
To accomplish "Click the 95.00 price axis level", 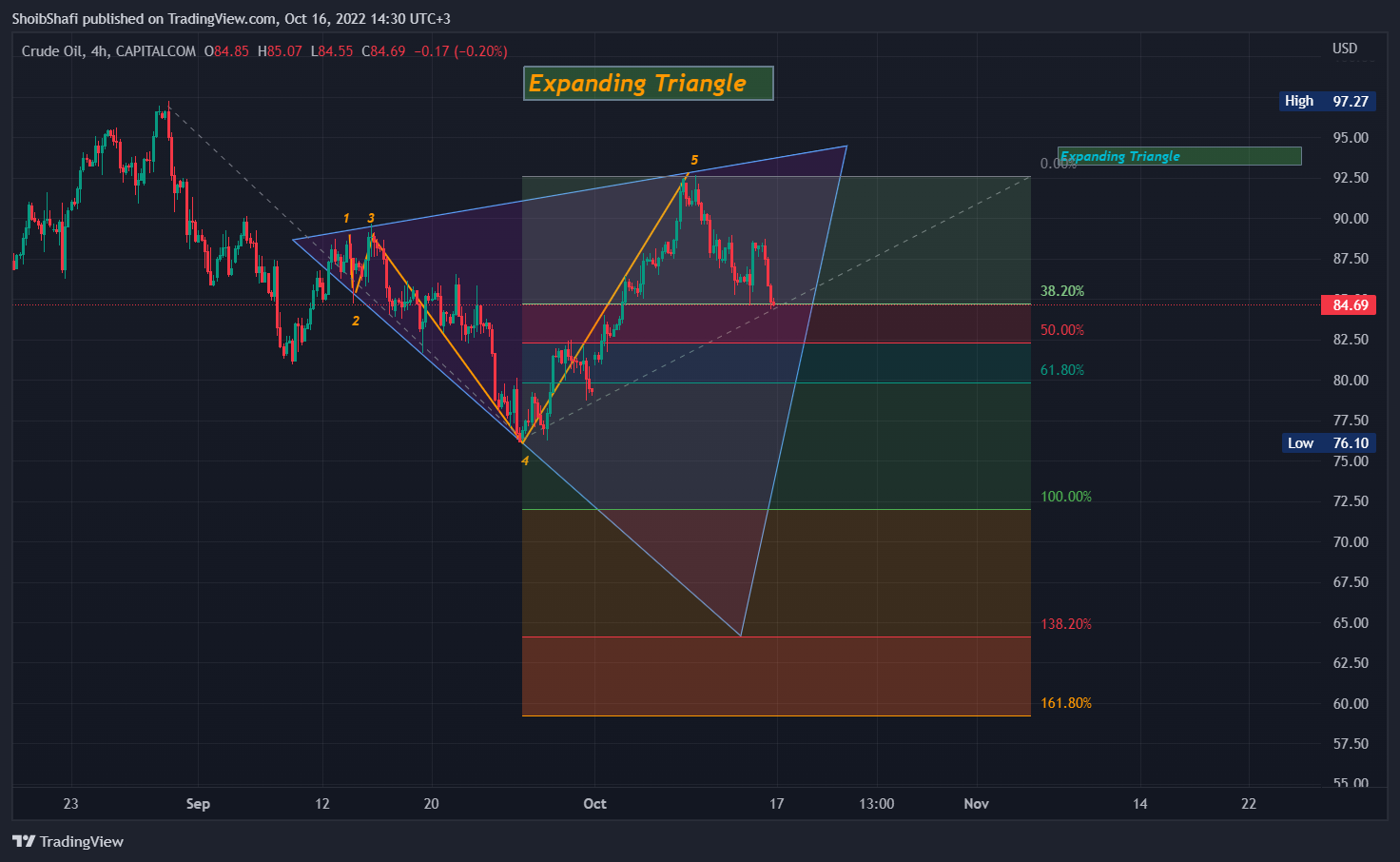I will tap(1351, 138).
